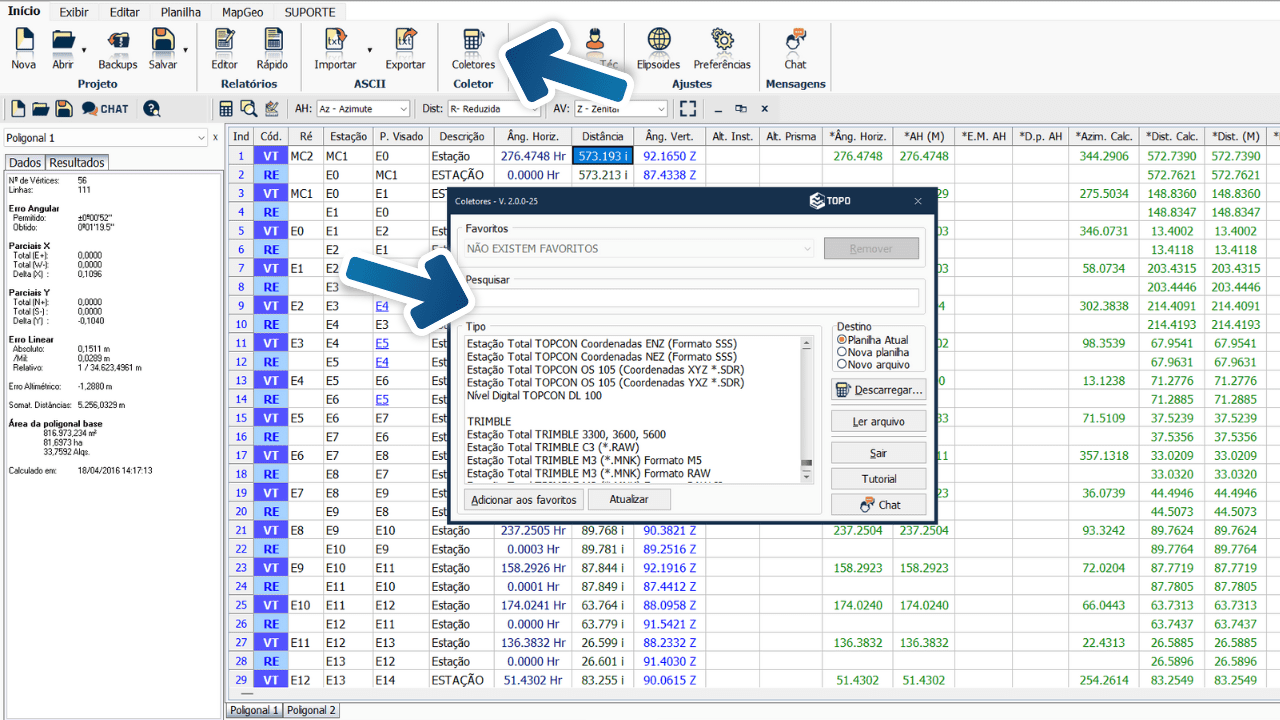Click the Descarregar... button
The image size is (1280, 720).
pos(878,389)
